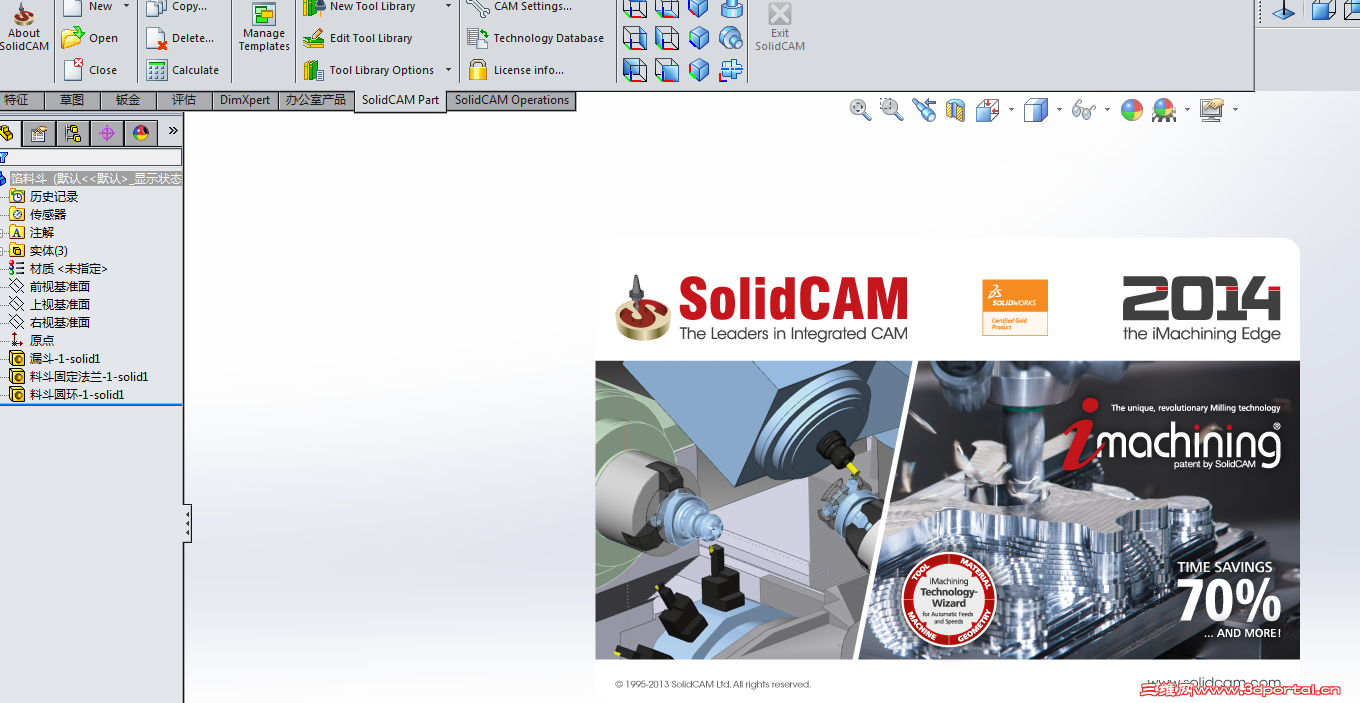This screenshot has height=703, width=1360.
Task: Click the Open part button
Action: [x=90, y=38]
